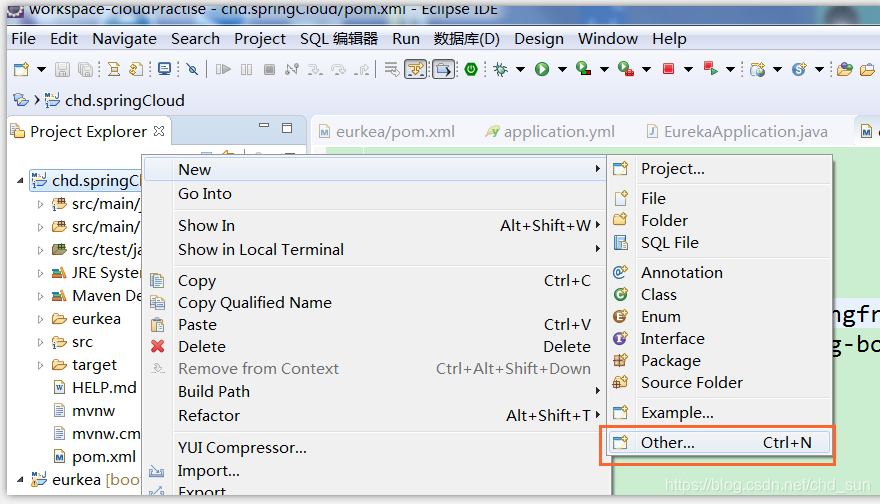Click the Disconnect debug toolbar icon
Screen dimensions: 880x504
coord(292,69)
